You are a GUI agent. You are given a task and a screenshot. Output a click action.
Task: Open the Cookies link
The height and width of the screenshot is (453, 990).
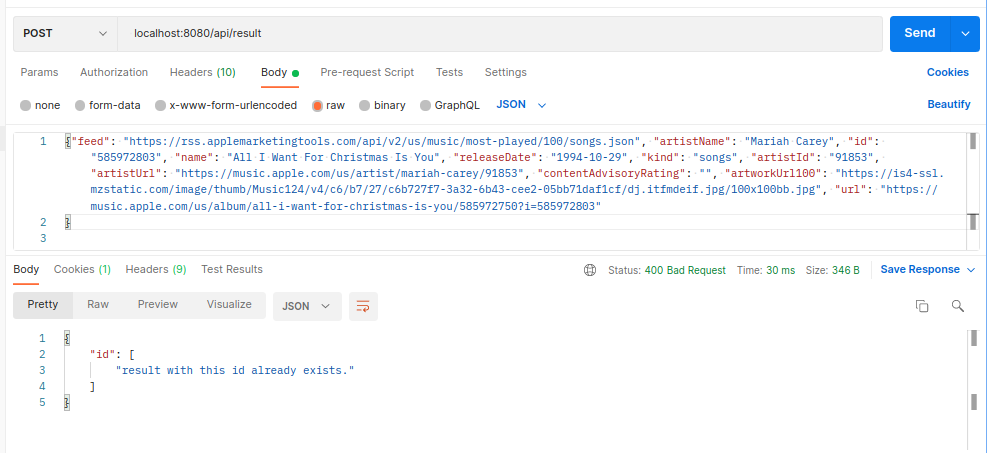point(948,72)
